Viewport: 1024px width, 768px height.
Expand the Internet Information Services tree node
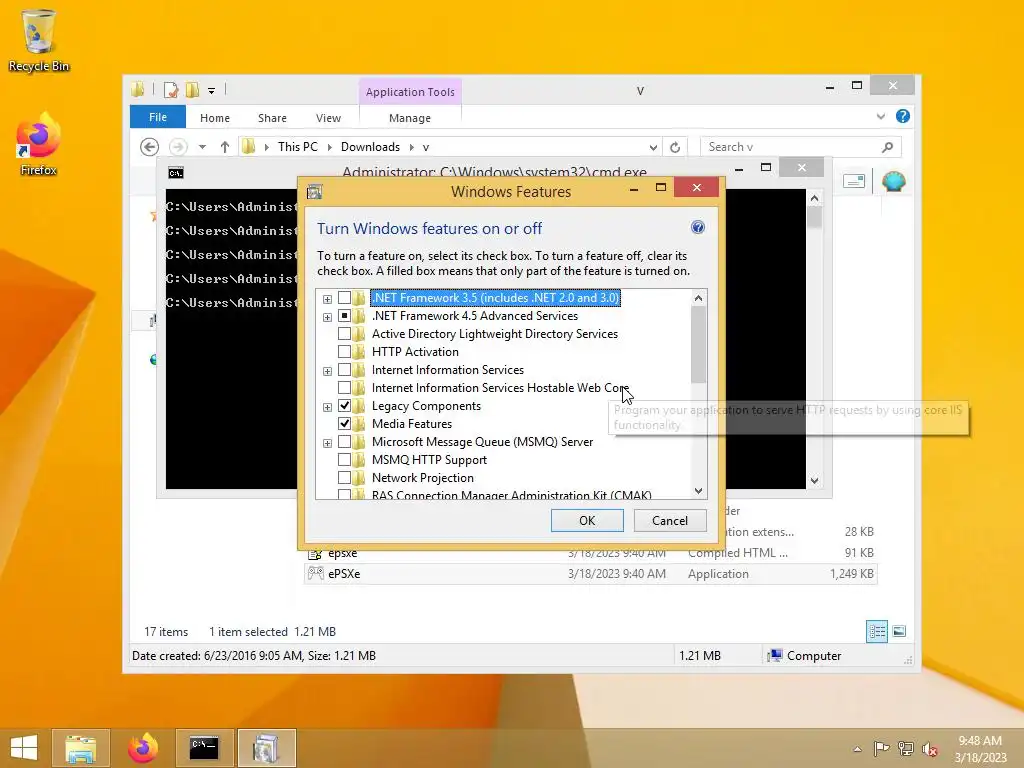click(327, 371)
